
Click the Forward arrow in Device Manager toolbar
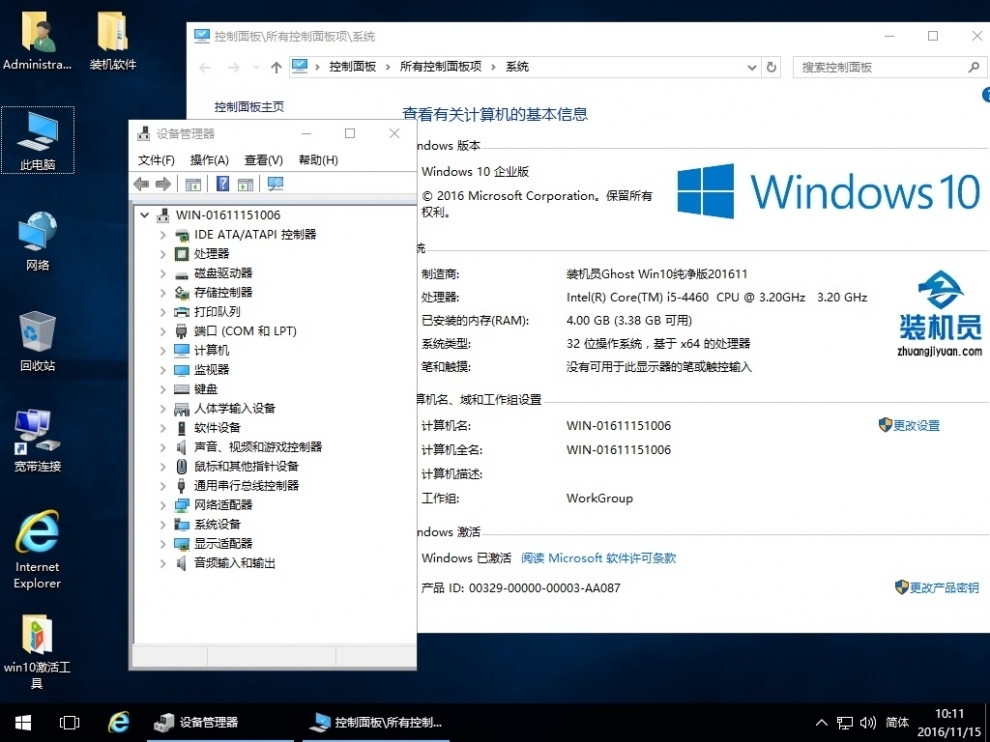point(164,184)
